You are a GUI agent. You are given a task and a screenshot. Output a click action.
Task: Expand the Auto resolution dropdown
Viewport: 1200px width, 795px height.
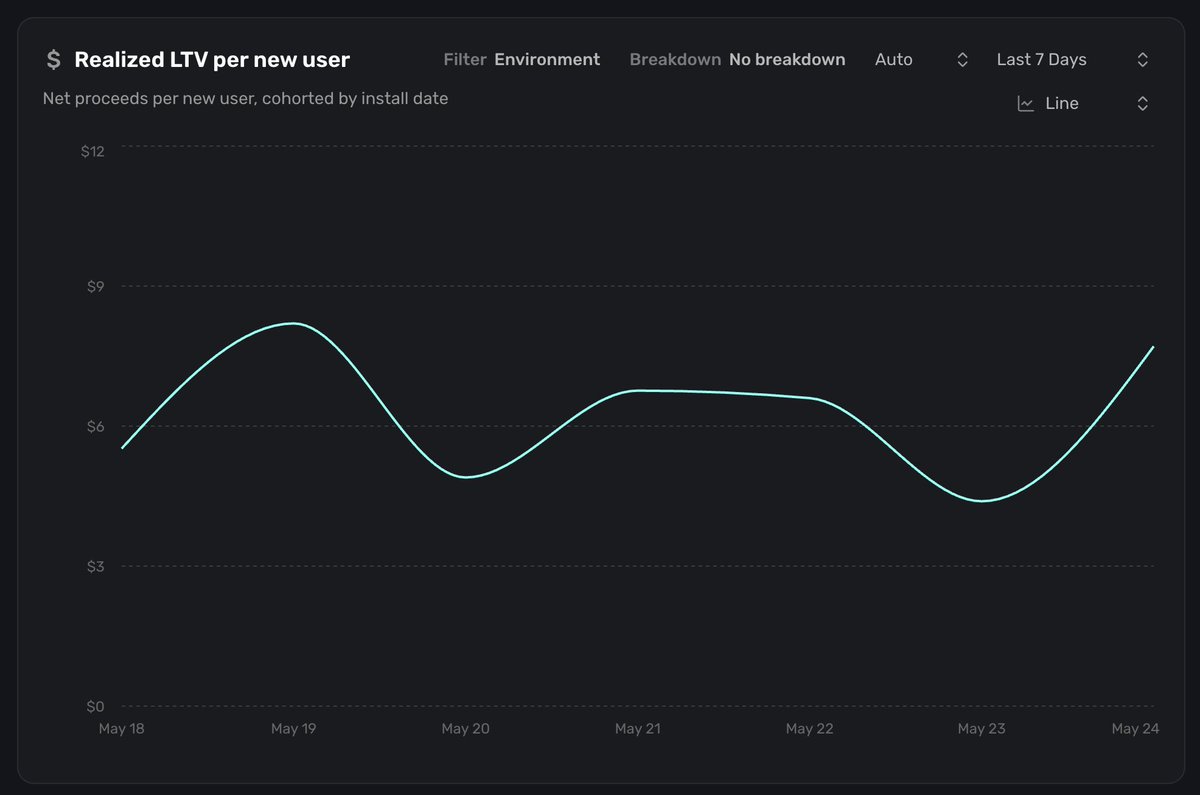tap(921, 60)
